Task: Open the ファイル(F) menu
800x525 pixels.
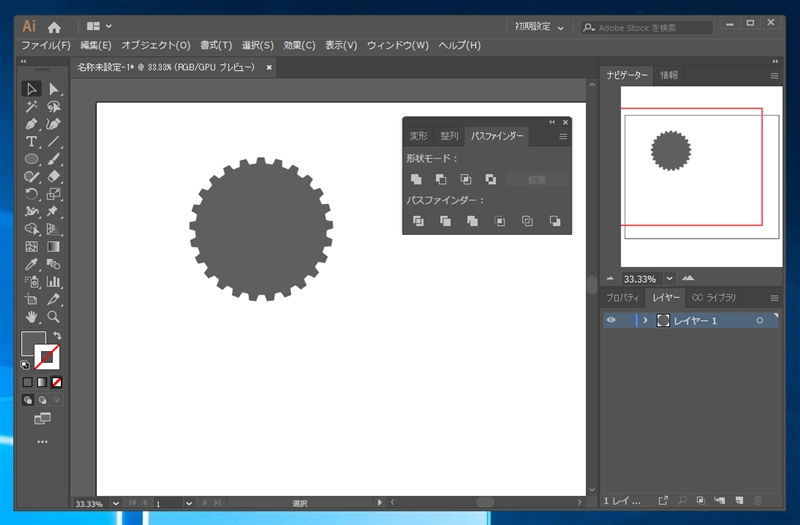Action: coord(46,45)
